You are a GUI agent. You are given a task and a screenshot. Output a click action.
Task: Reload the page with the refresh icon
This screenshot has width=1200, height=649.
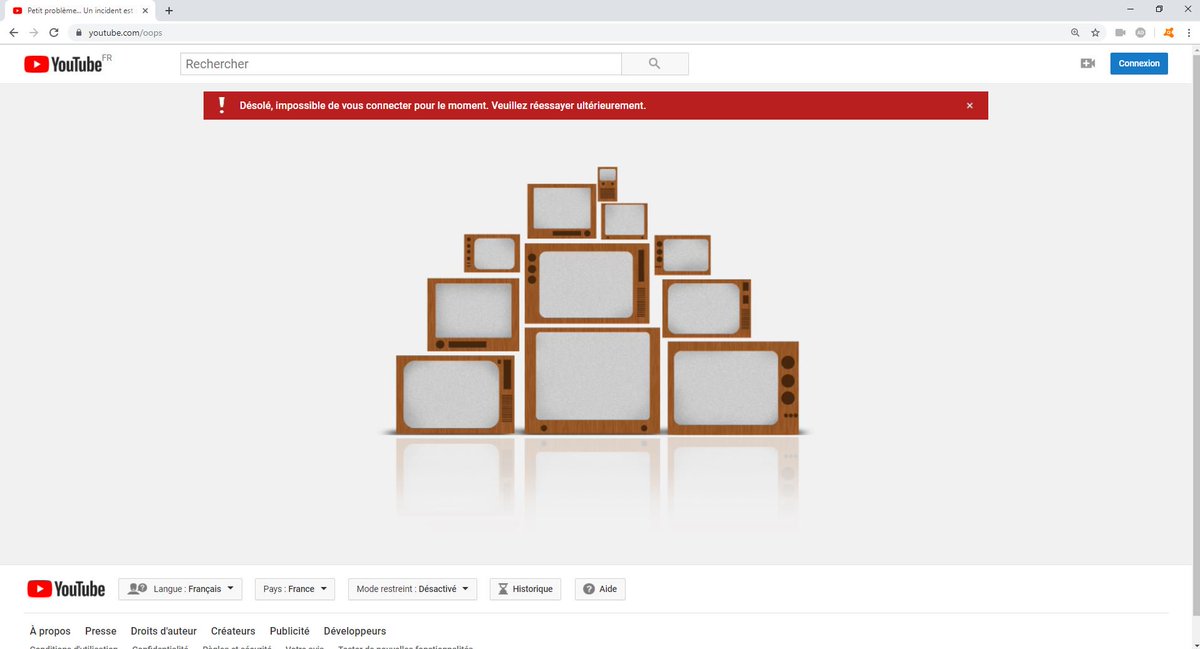tap(54, 32)
